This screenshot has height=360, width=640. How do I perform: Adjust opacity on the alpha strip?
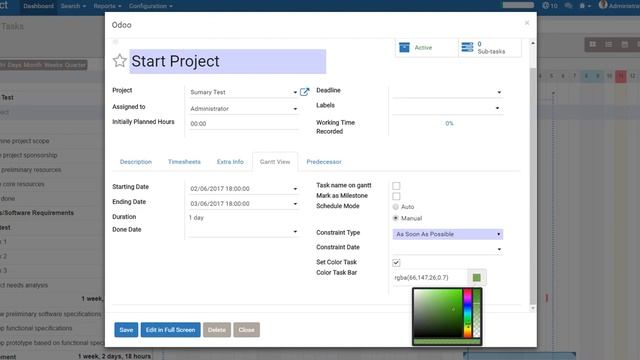(476, 313)
